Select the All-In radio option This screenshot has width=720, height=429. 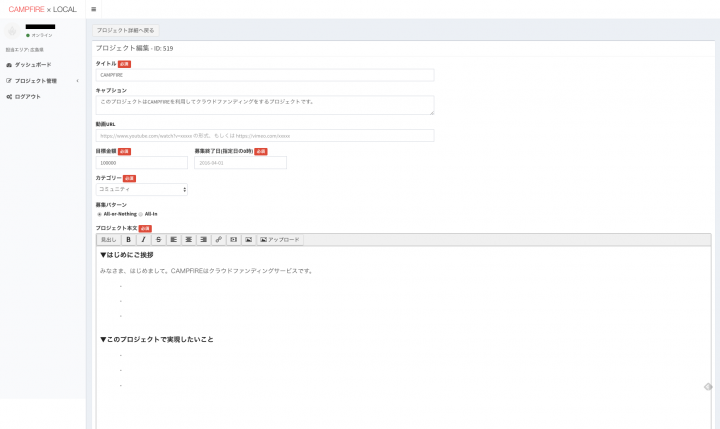[141, 214]
